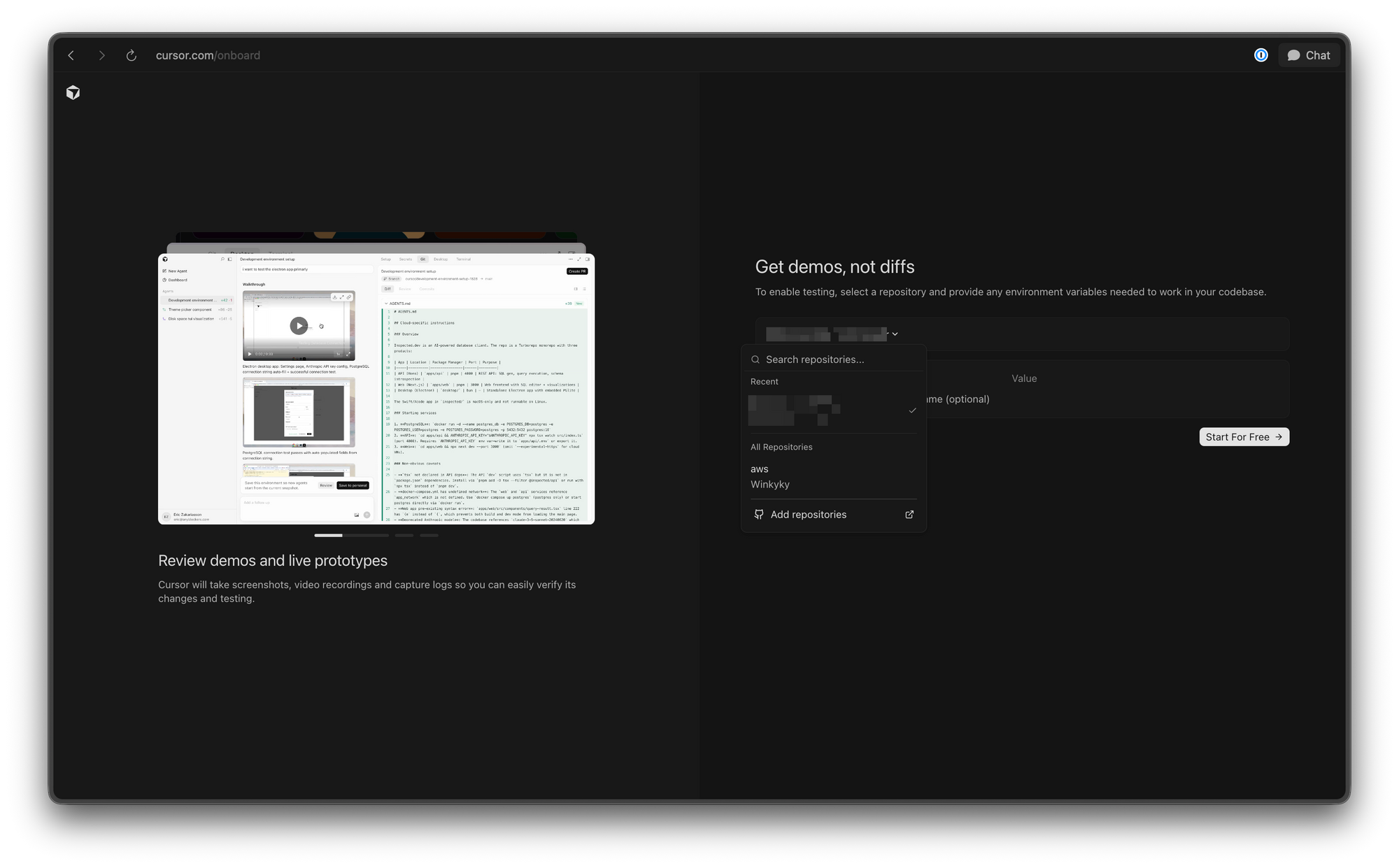The height and width of the screenshot is (868, 1399).
Task: Collapse the repository selector dropdown chevron
Action: (x=895, y=334)
